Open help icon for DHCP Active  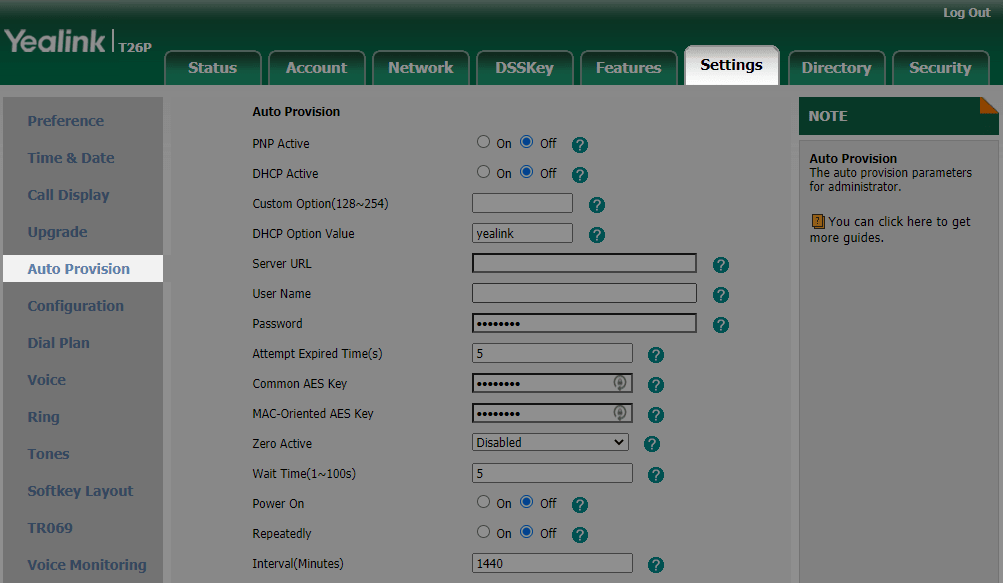(x=580, y=175)
